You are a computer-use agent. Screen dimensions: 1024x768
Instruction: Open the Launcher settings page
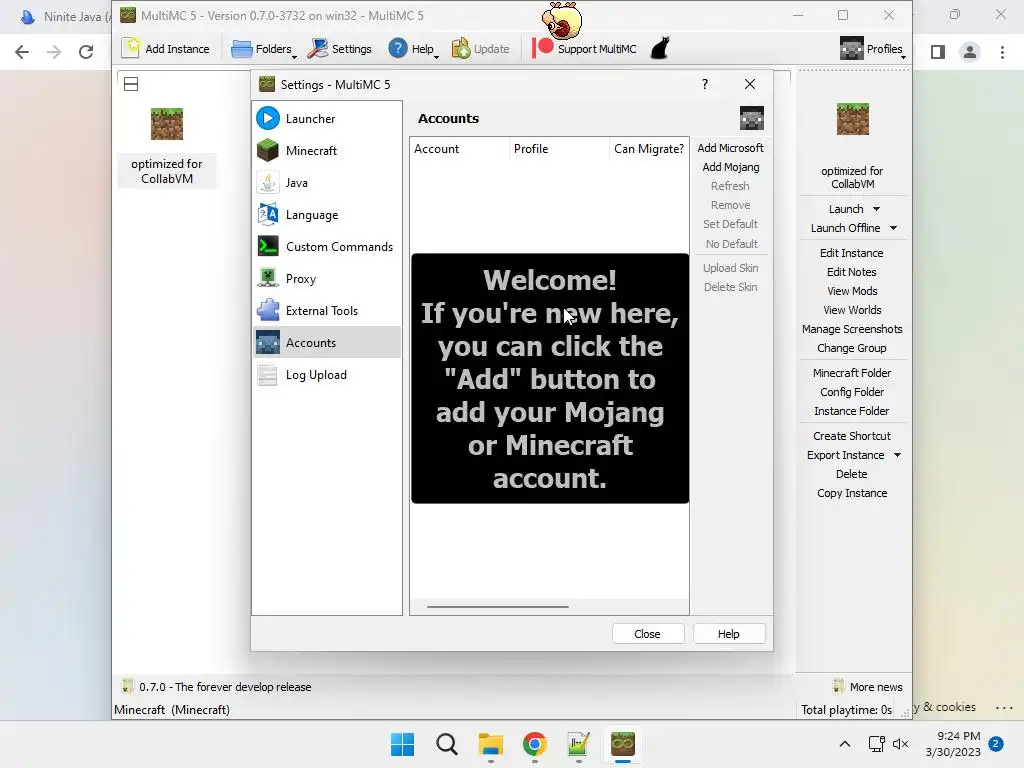tap(327, 119)
